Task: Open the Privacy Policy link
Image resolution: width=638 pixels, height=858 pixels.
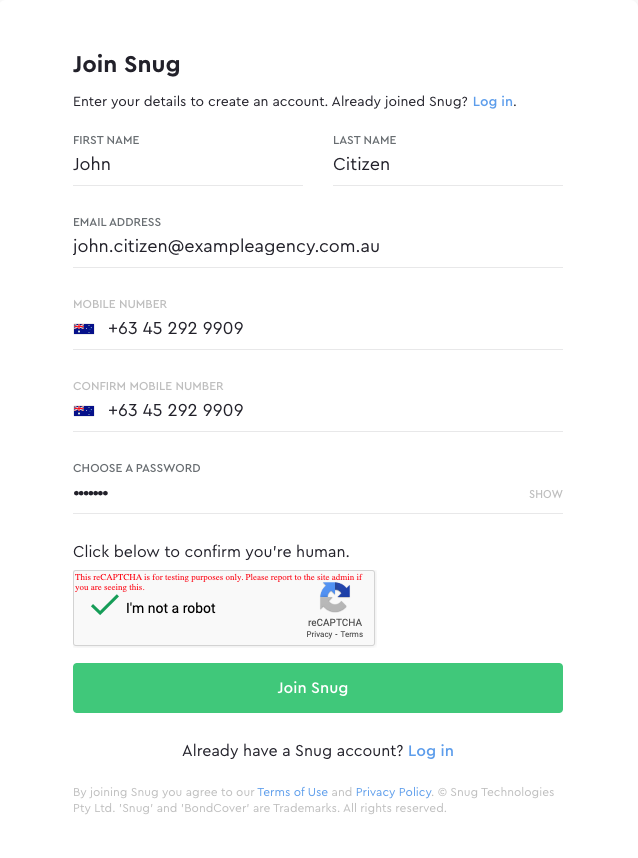Action: pos(393,792)
